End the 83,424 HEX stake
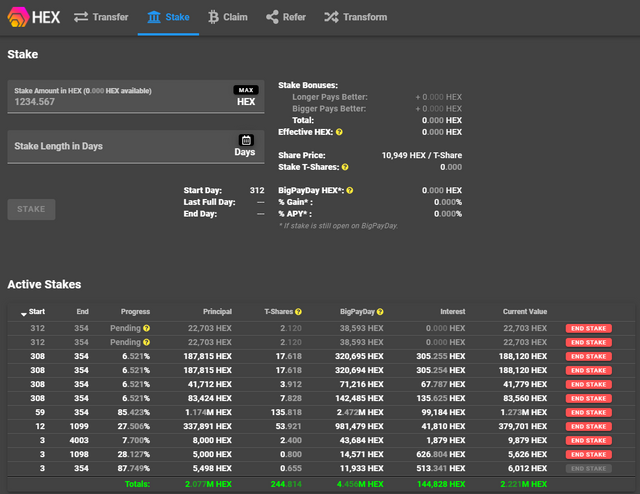 point(589,398)
